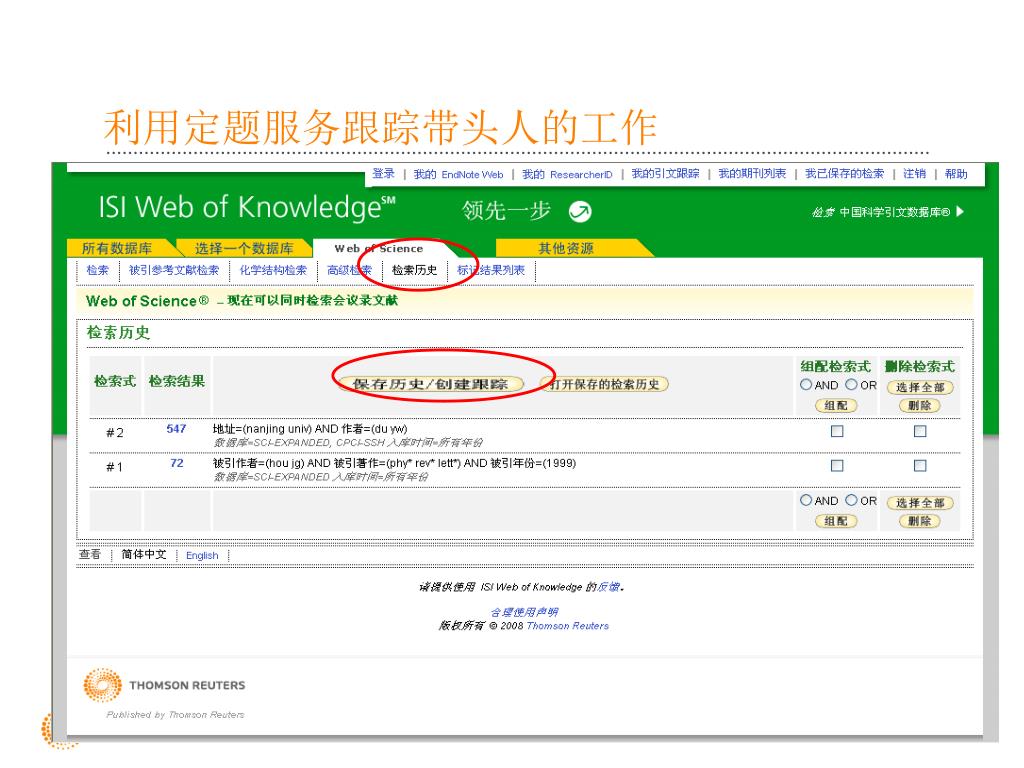The width and height of the screenshot is (1024, 768).
Task: Open the 547 results link for search #2
Action: click(x=176, y=428)
